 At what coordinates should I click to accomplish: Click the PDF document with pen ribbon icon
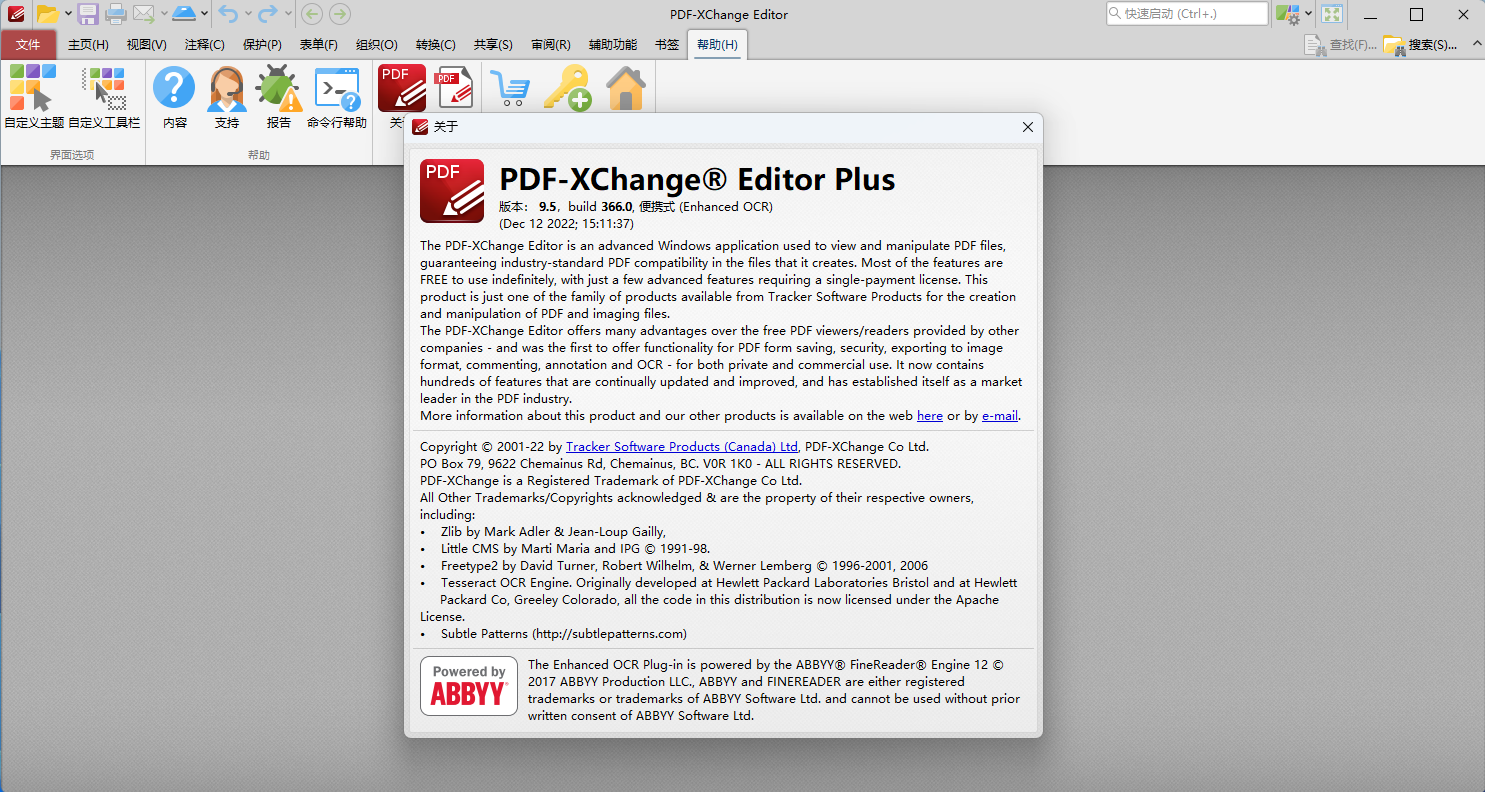[455, 88]
